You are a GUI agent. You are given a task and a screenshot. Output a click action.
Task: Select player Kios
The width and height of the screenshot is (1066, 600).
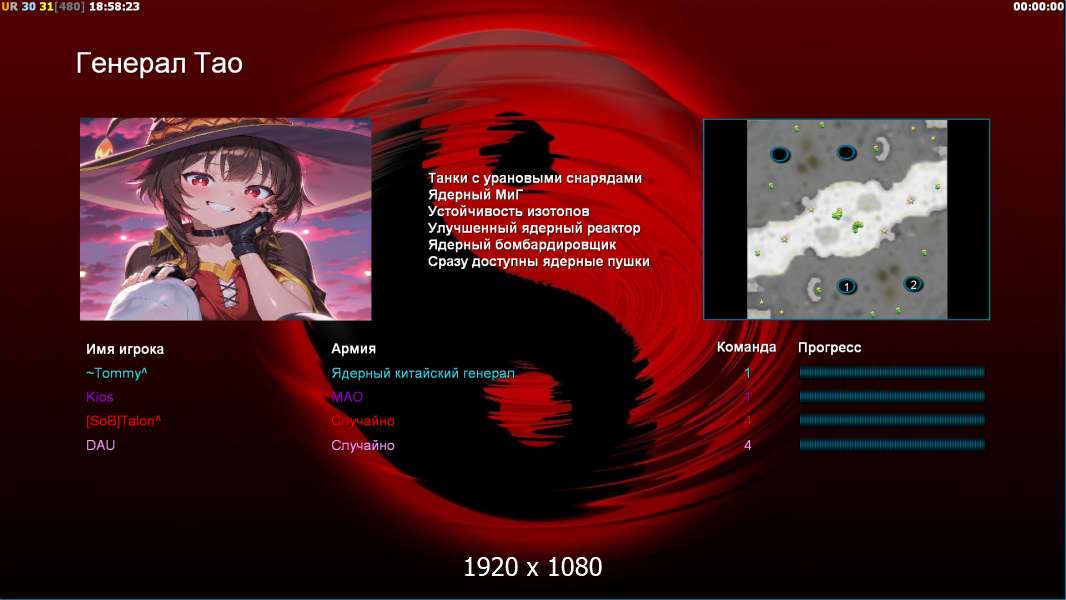[x=99, y=397]
